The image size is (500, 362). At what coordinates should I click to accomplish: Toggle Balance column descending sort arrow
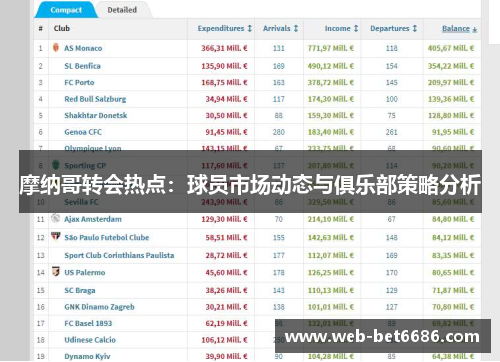pyautogui.click(x=475, y=30)
